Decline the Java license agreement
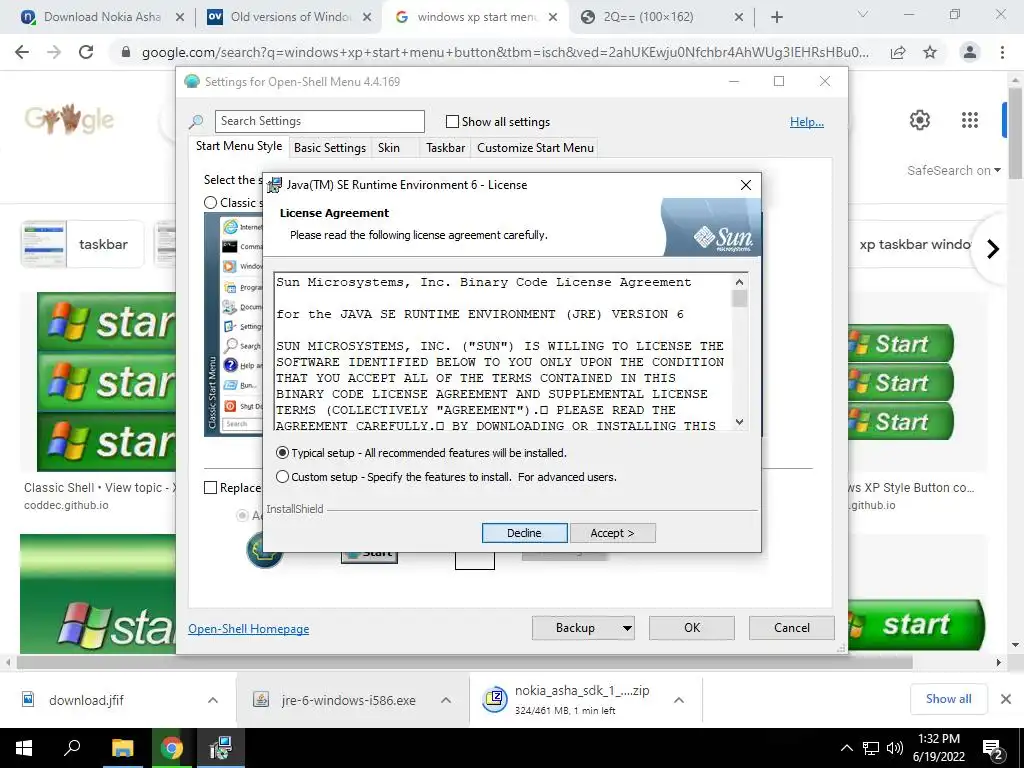The image size is (1024, 768). pos(524,533)
